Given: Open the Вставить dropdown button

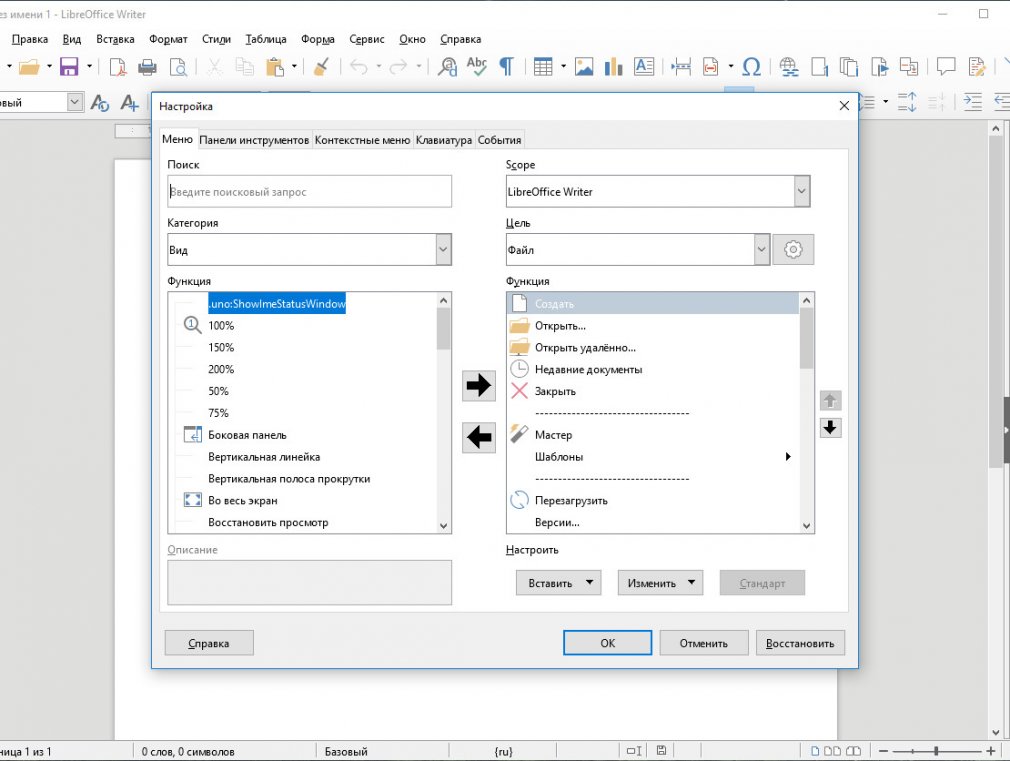Looking at the screenshot, I should click(558, 583).
